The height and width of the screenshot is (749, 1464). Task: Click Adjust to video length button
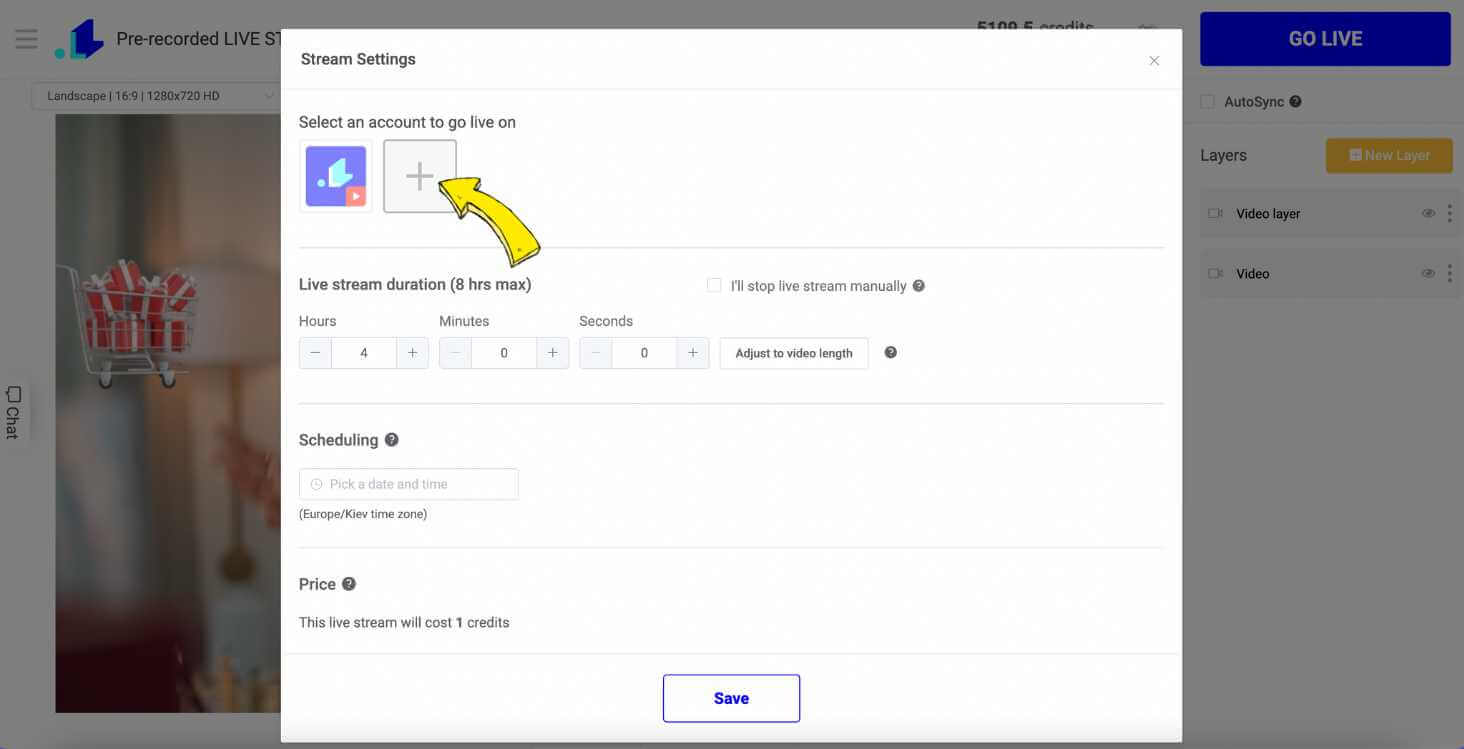(794, 353)
